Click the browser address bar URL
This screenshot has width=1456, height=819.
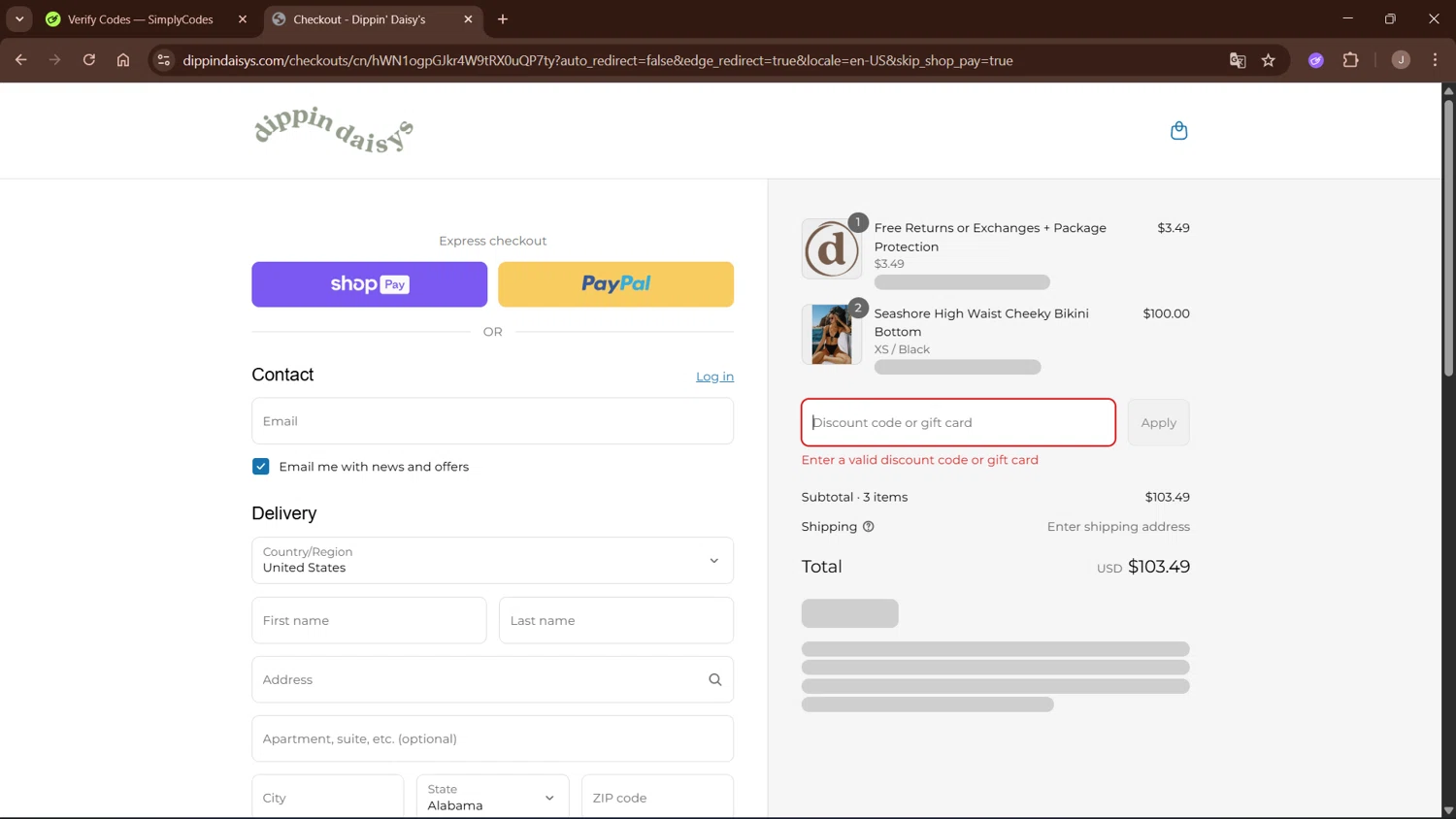pyautogui.click(x=598, y=60)
